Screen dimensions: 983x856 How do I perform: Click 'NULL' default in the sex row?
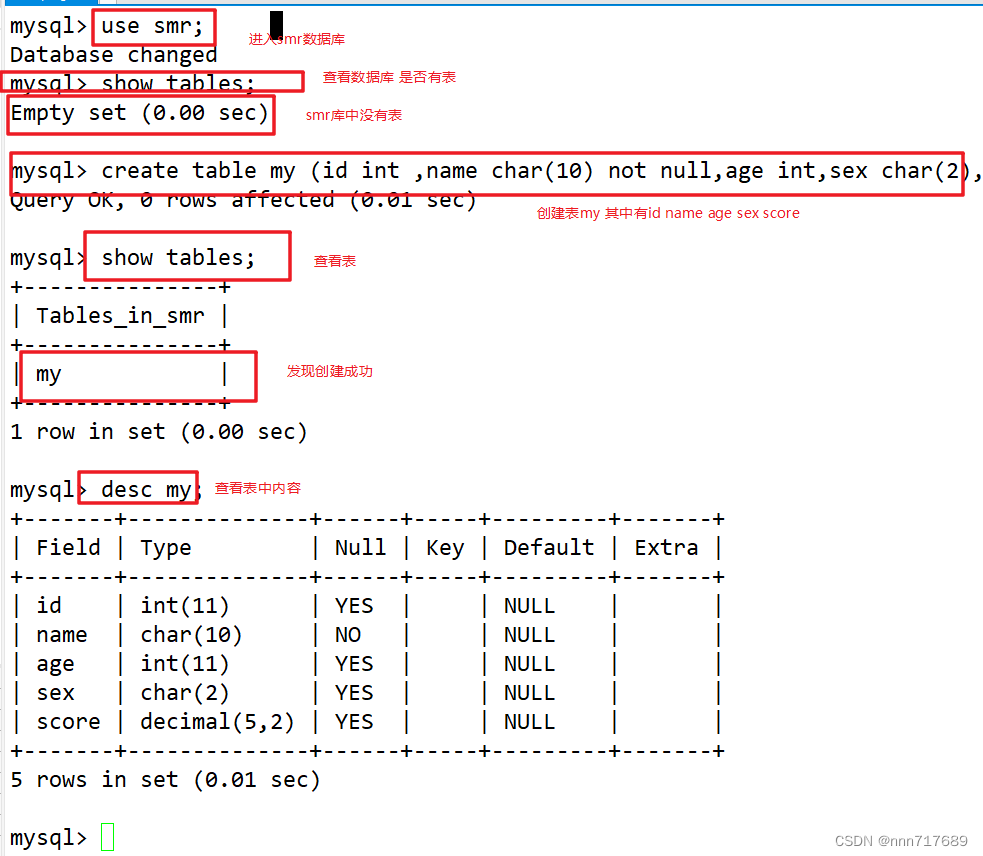pyautogui.click(x=530, y=693)
